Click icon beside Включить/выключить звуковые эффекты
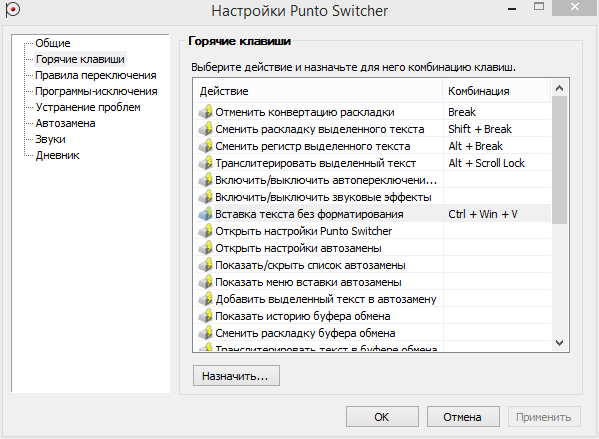The width and height of the screenshot is (599, 439). tap(205, 197)
